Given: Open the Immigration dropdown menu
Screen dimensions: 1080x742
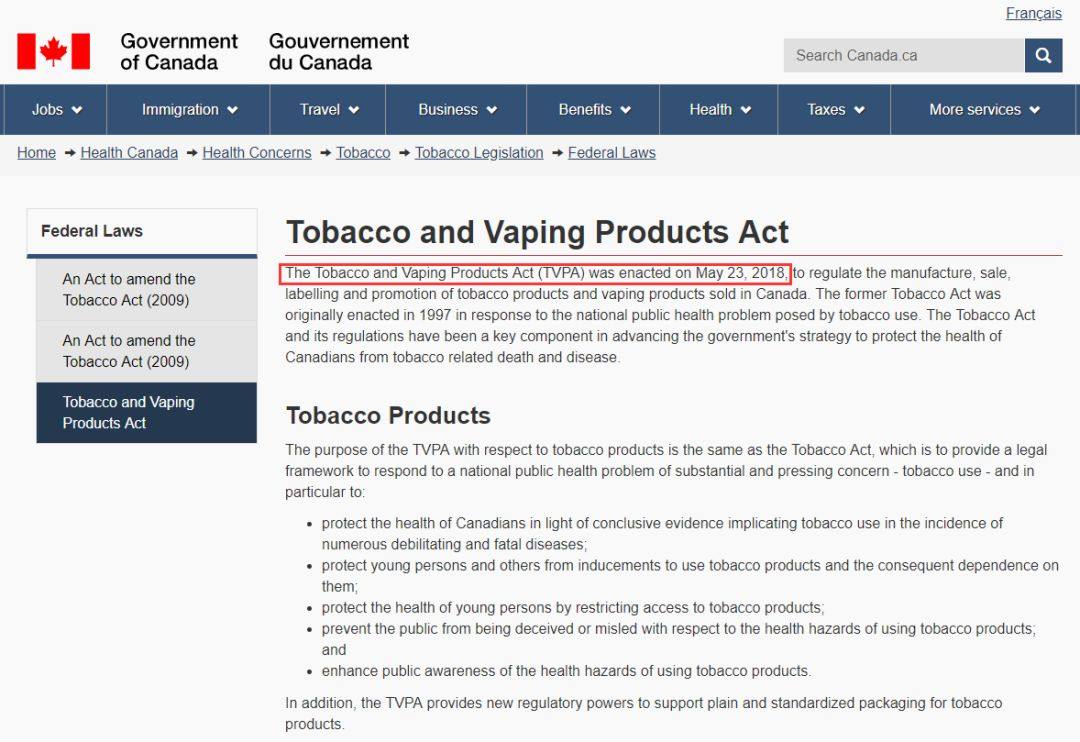Looking at the screenshot, I should tap(189, 110).
